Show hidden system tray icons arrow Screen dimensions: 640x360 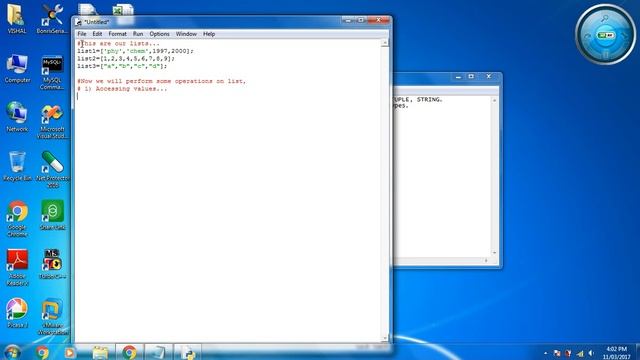click(x=546, y=353)
